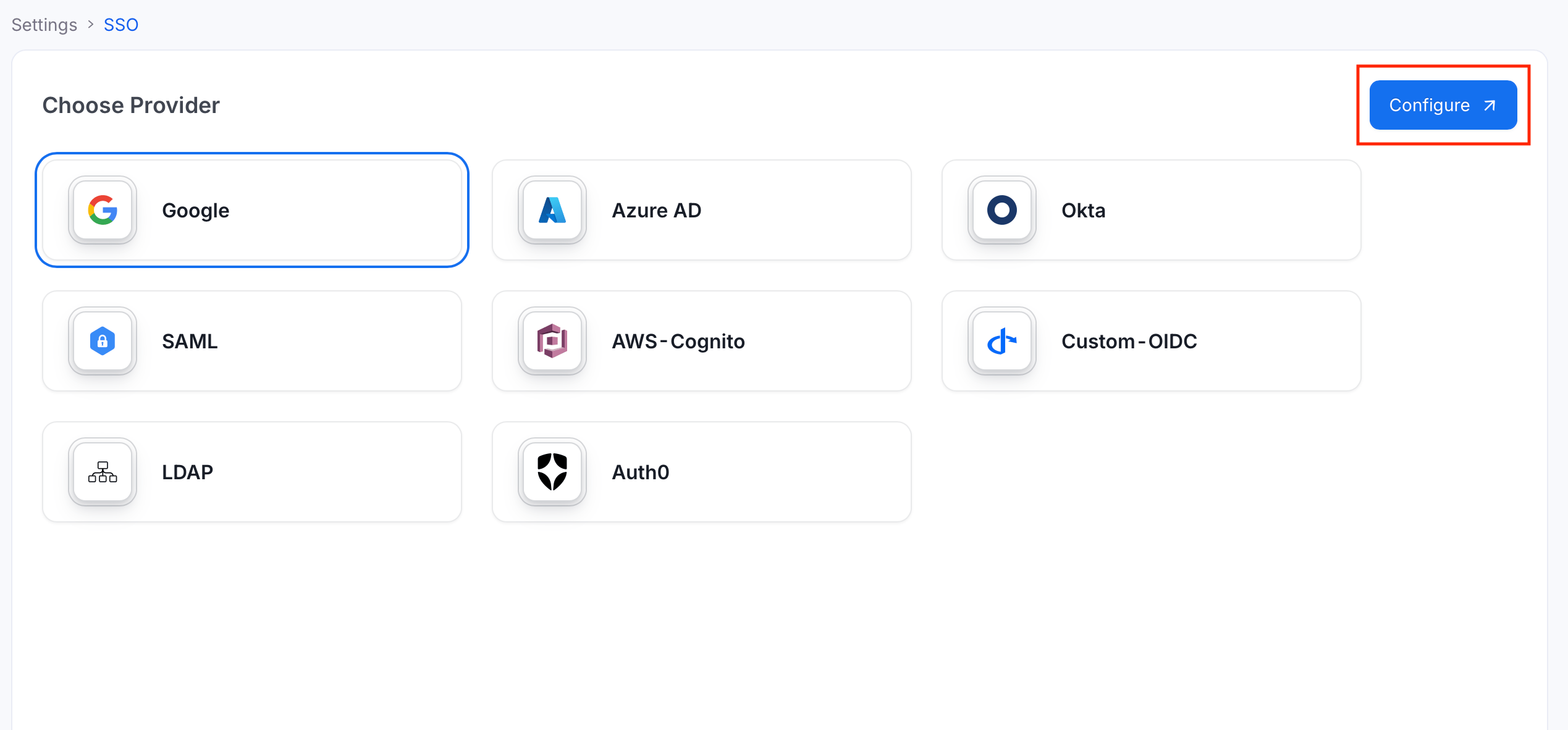Select the Custom-OIDC provider name
This screenshot has height=730, width=1568.
1129,342
